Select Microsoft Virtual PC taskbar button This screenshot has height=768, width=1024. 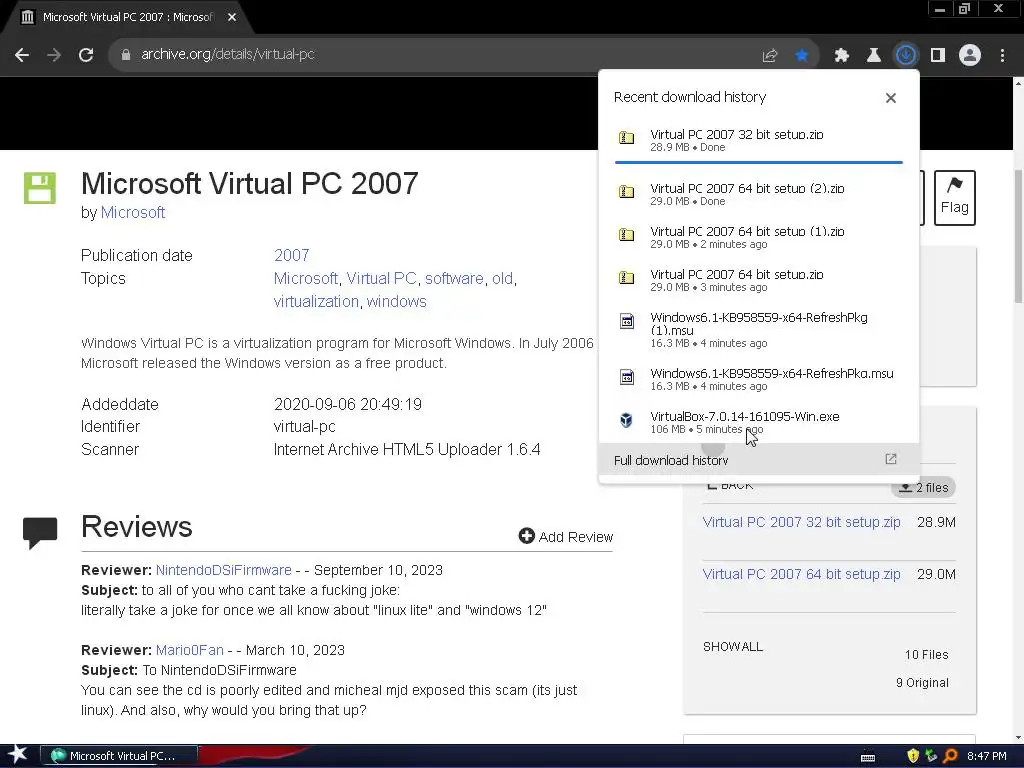point(118,756)
